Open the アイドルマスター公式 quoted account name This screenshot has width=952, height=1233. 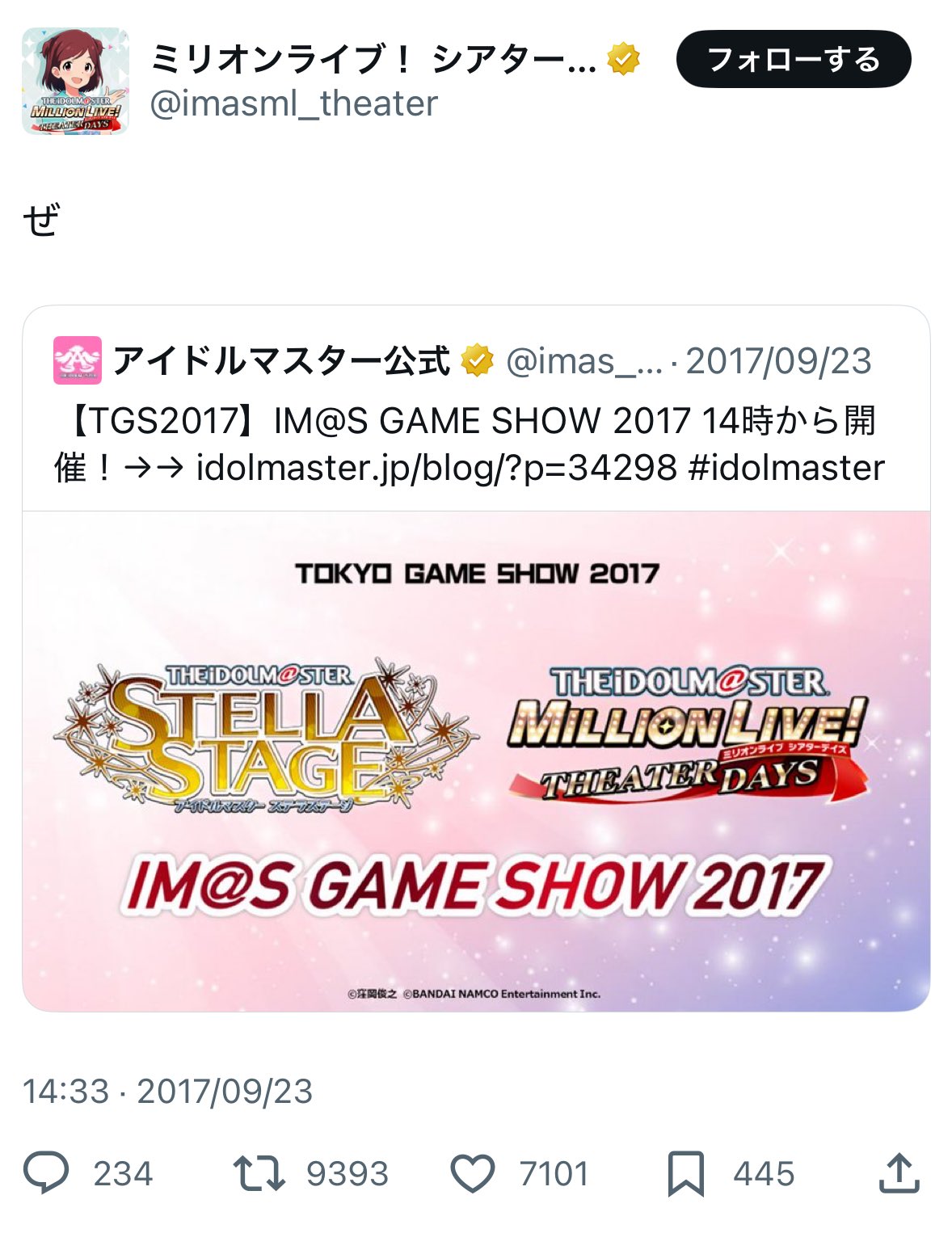click(281, 360)
